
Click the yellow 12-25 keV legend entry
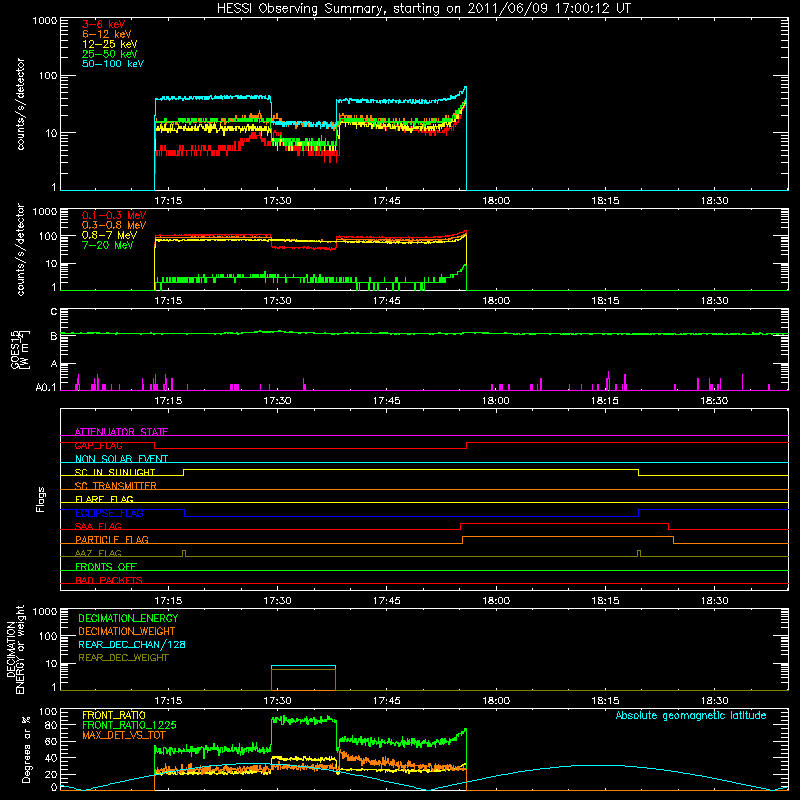(x=110, y=44)
